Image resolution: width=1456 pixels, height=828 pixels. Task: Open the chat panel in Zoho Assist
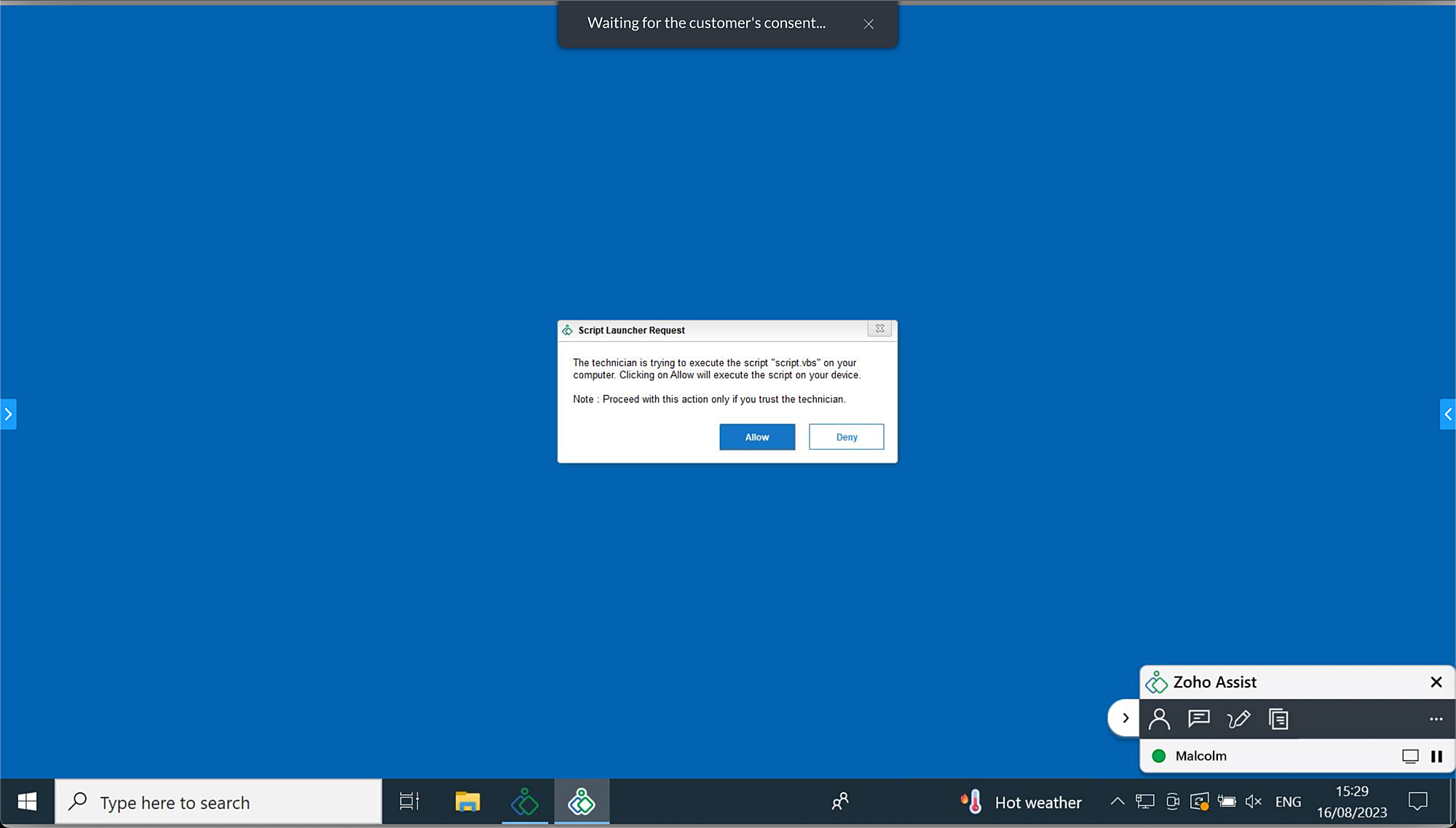(1199, 719)
